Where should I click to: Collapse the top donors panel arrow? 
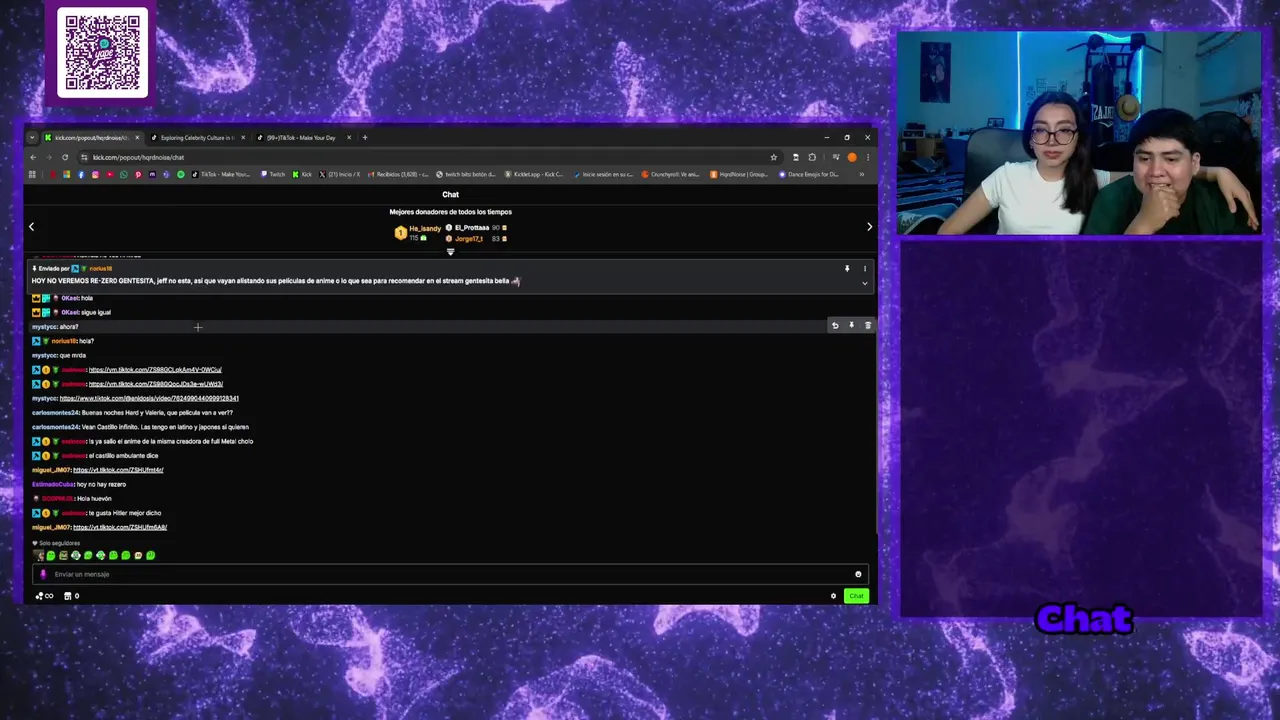pyautogui.click(x=450, y=251)
